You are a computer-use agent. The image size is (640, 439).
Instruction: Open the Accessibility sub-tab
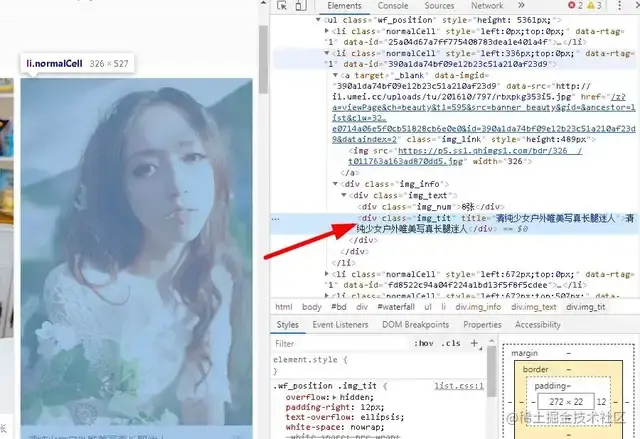pos(538,325)
